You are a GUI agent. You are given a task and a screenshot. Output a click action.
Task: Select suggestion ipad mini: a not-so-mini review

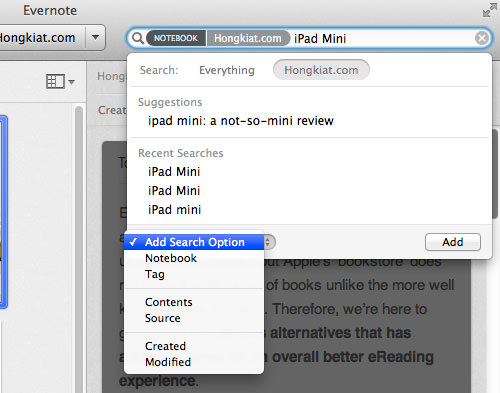pos(241,121)
